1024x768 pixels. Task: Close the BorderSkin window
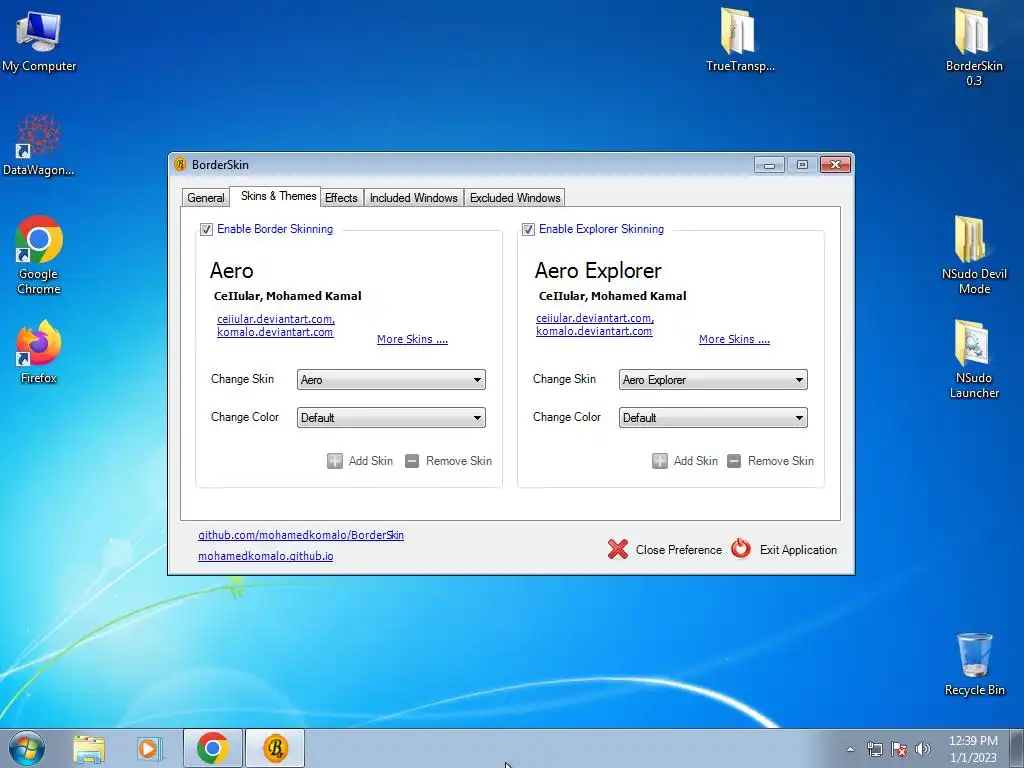click(x=835, y=165)
